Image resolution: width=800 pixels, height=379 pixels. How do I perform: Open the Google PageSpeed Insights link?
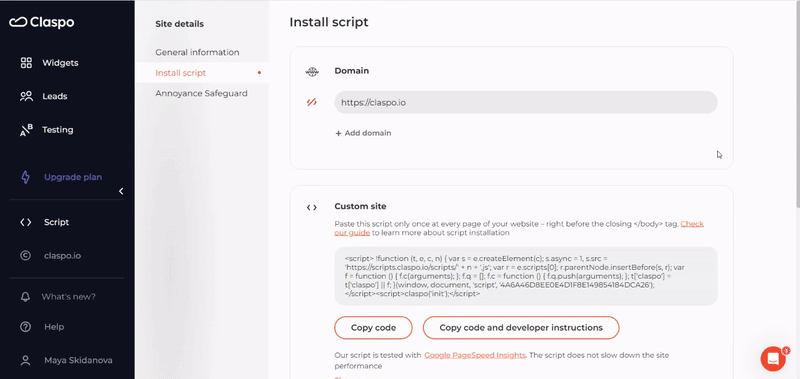475,355
